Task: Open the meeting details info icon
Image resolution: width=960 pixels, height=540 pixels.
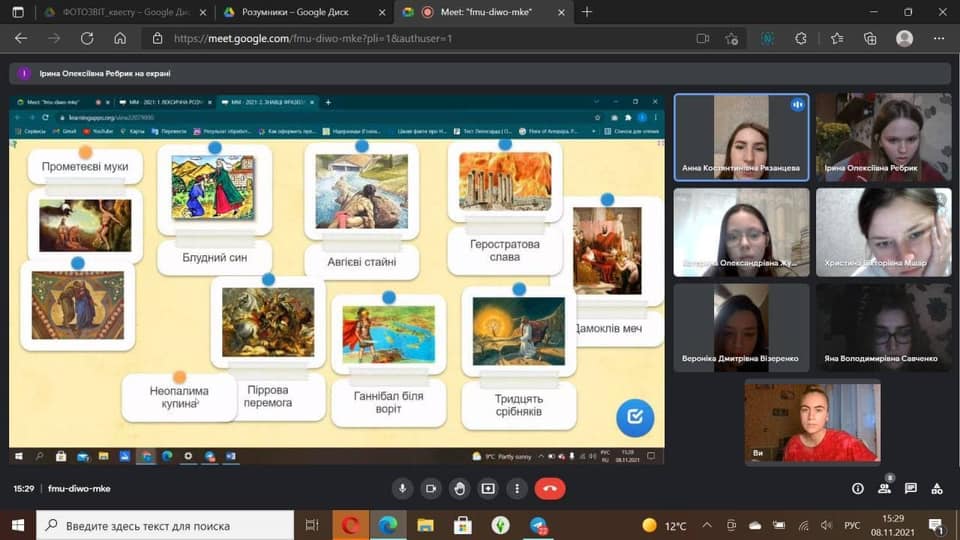Action: point(857,489)
